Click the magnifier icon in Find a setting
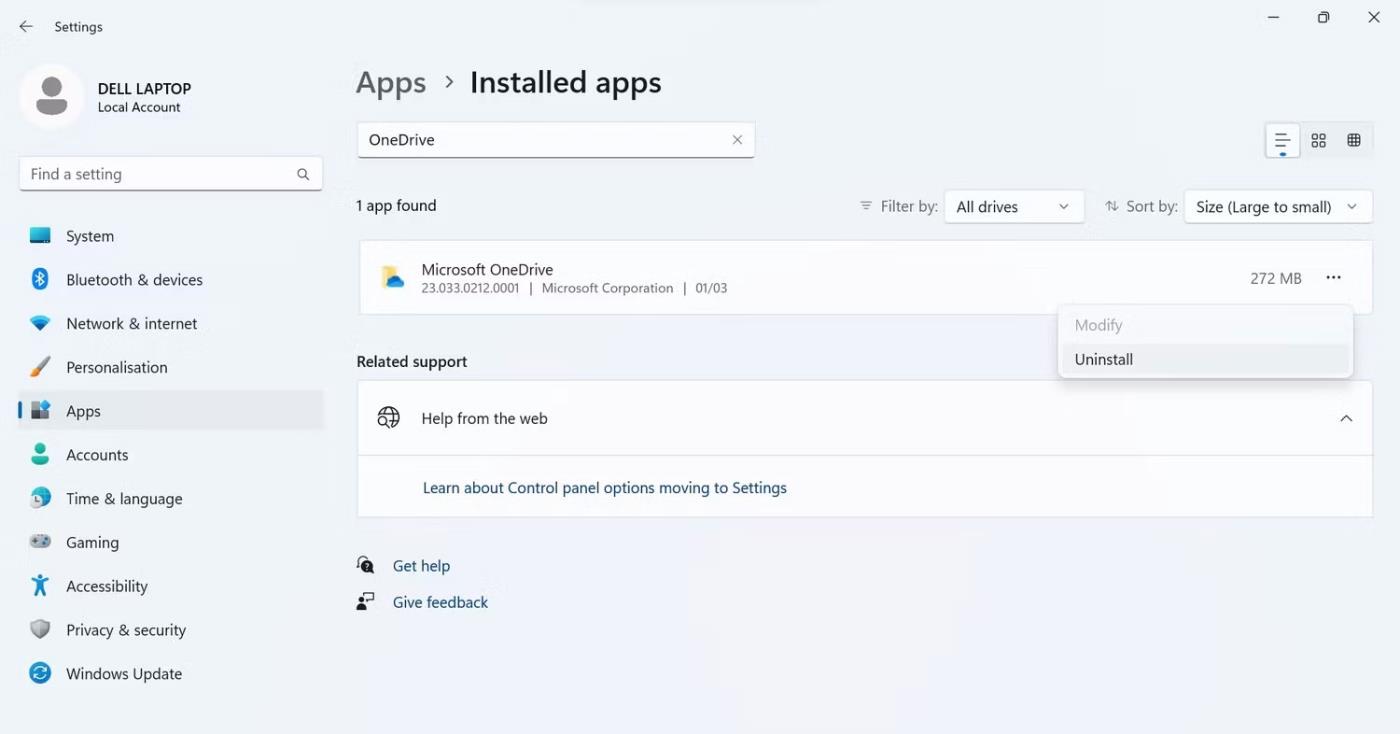This screenshot has height=734, width=1400. 303,174
